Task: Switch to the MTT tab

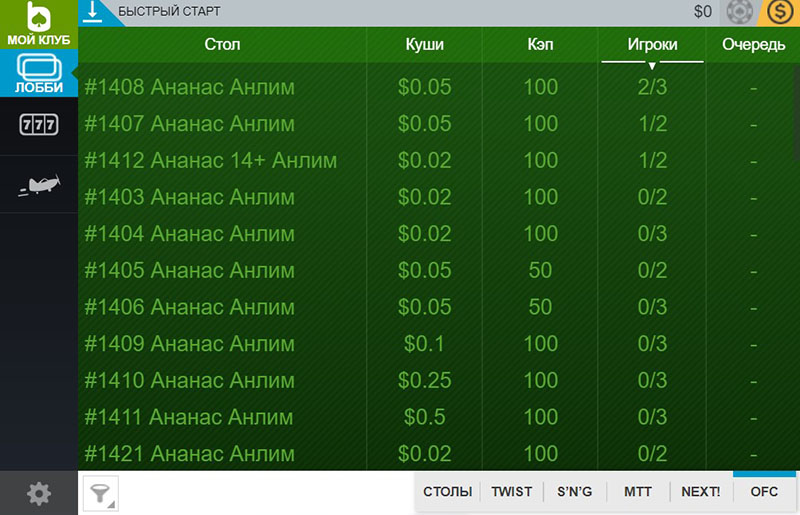Action: coord(638,492)
